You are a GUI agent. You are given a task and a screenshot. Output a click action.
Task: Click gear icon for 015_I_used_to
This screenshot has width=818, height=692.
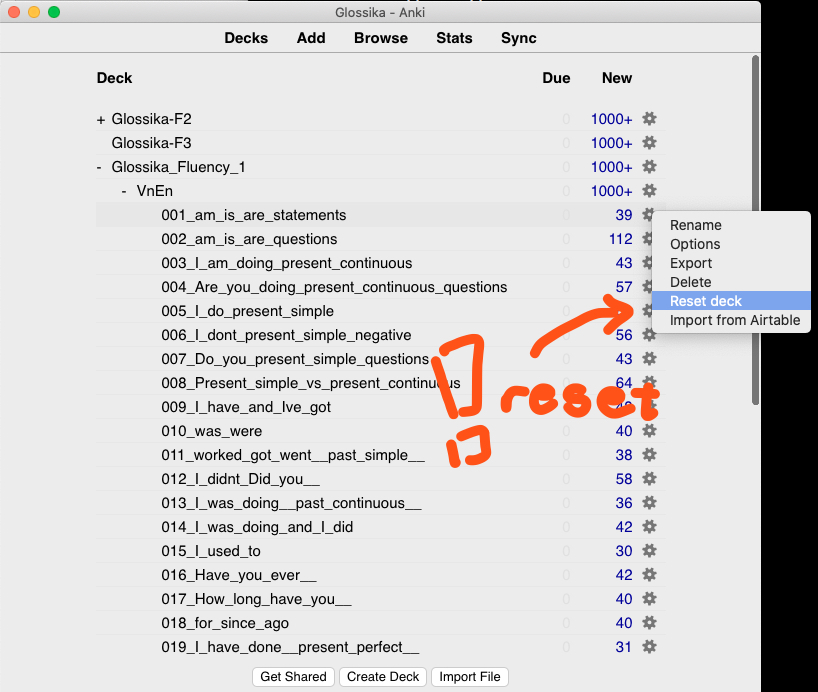point(649,551)
